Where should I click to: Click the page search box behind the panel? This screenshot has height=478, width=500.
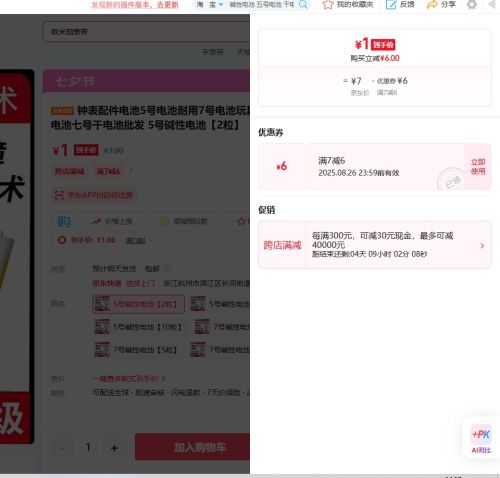147,32
